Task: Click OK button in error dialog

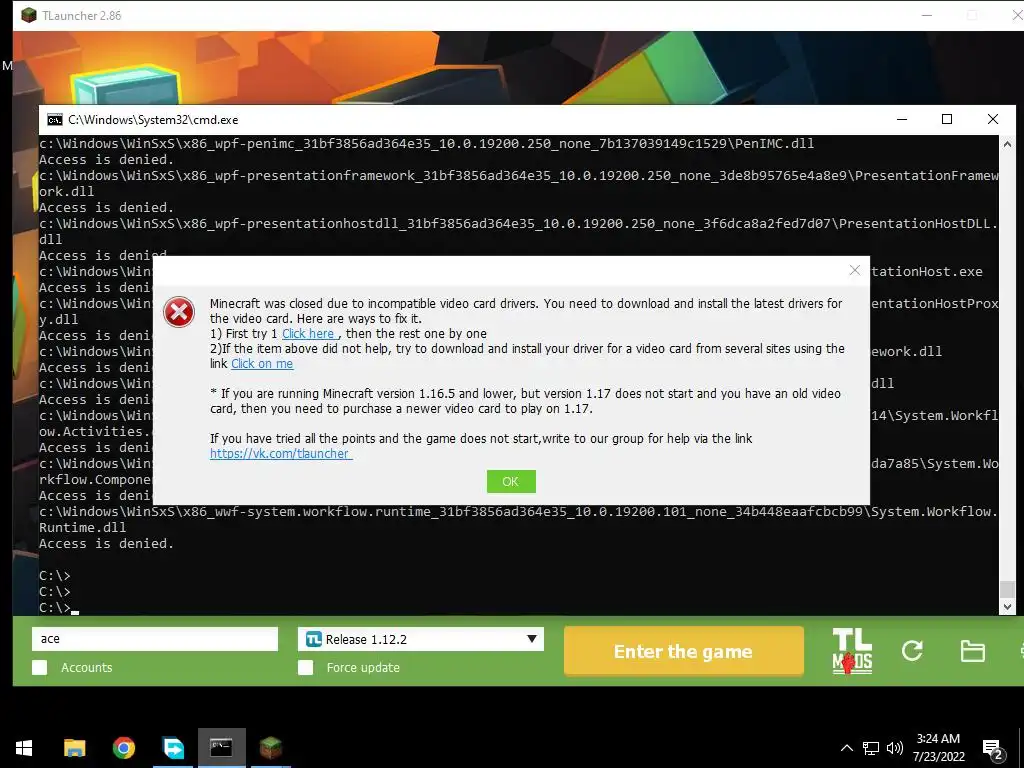Action: click(511, 481)
